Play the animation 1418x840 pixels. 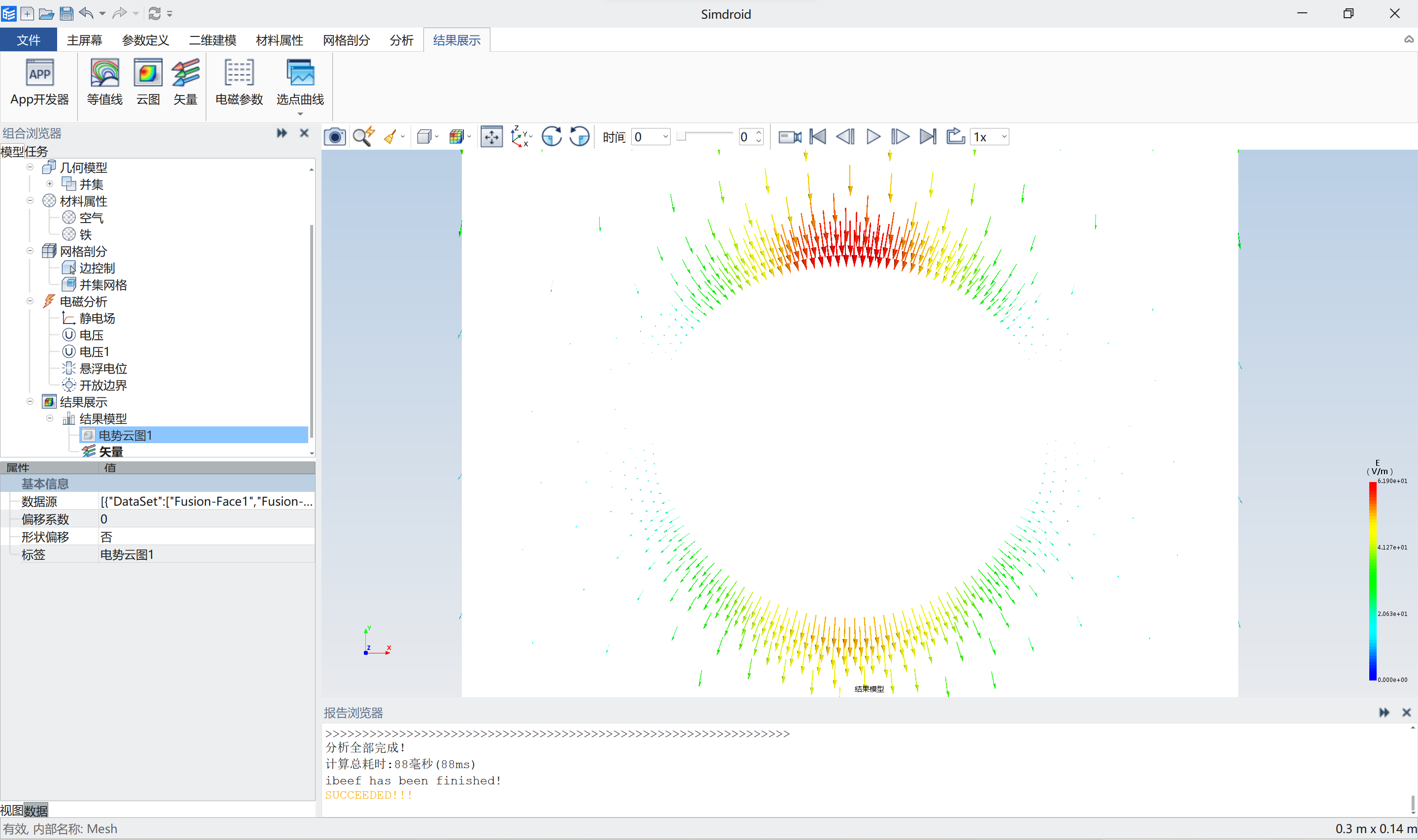pos(873,136)
